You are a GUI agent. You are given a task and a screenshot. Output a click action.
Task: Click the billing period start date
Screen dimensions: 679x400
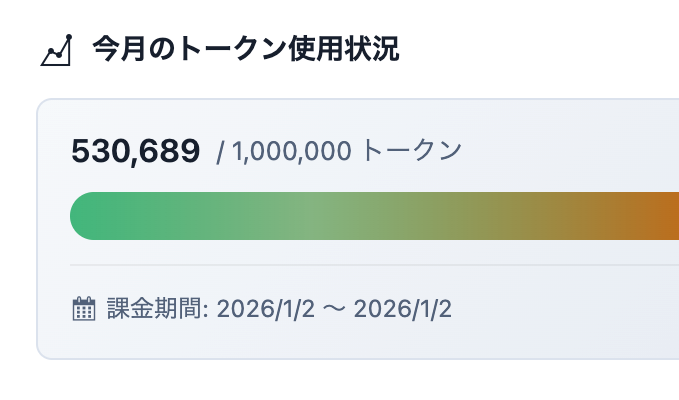[266, 308]
